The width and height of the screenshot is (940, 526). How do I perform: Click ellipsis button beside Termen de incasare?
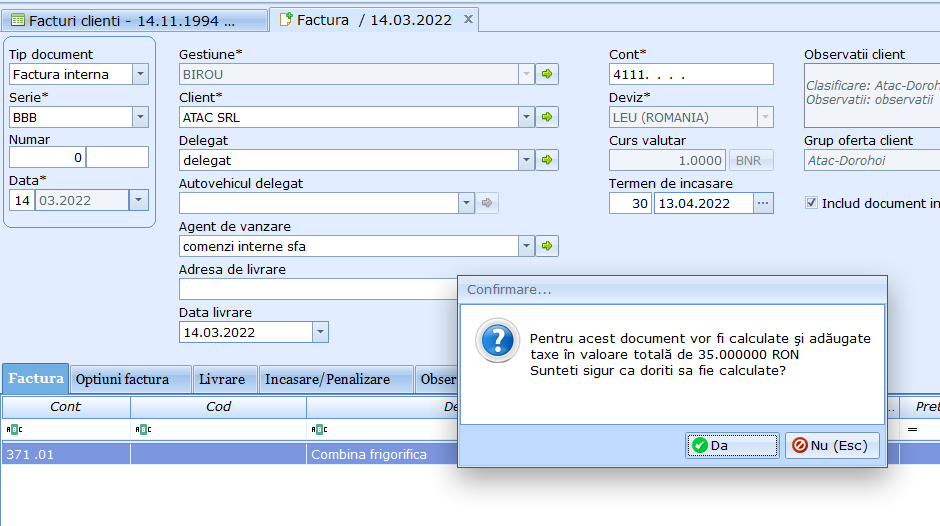coord(763,203)
